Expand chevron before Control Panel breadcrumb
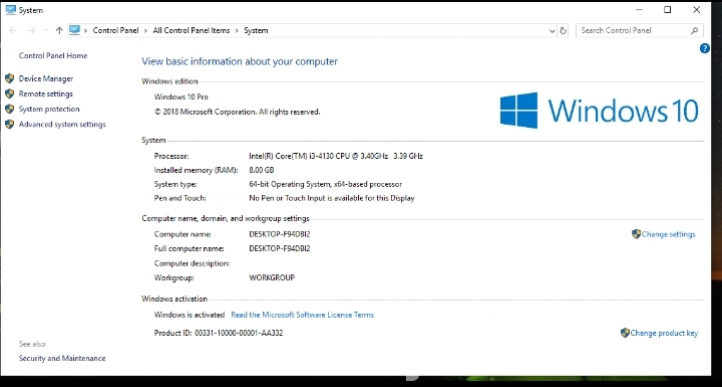This screenshot has height=387, width=722. pyautogui.click(x=86, y=31)
